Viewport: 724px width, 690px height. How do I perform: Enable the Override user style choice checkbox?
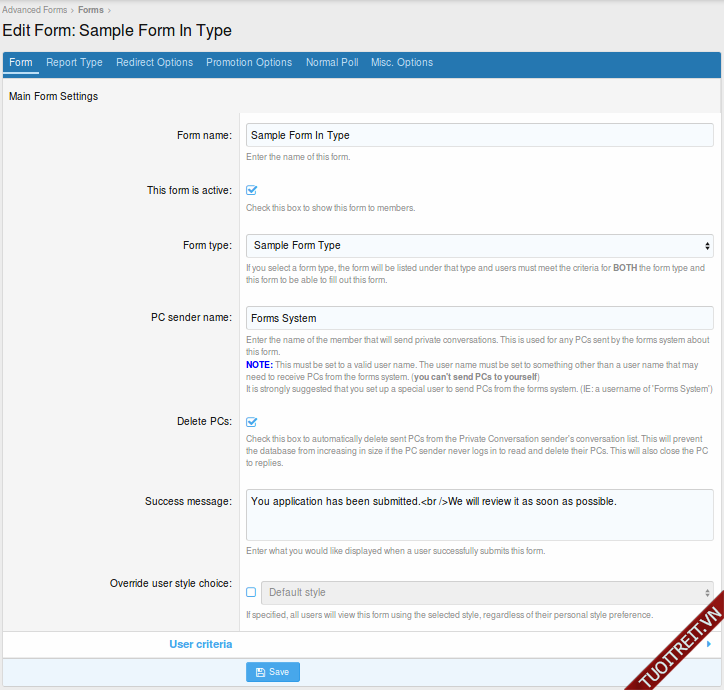tap(251, 592)
